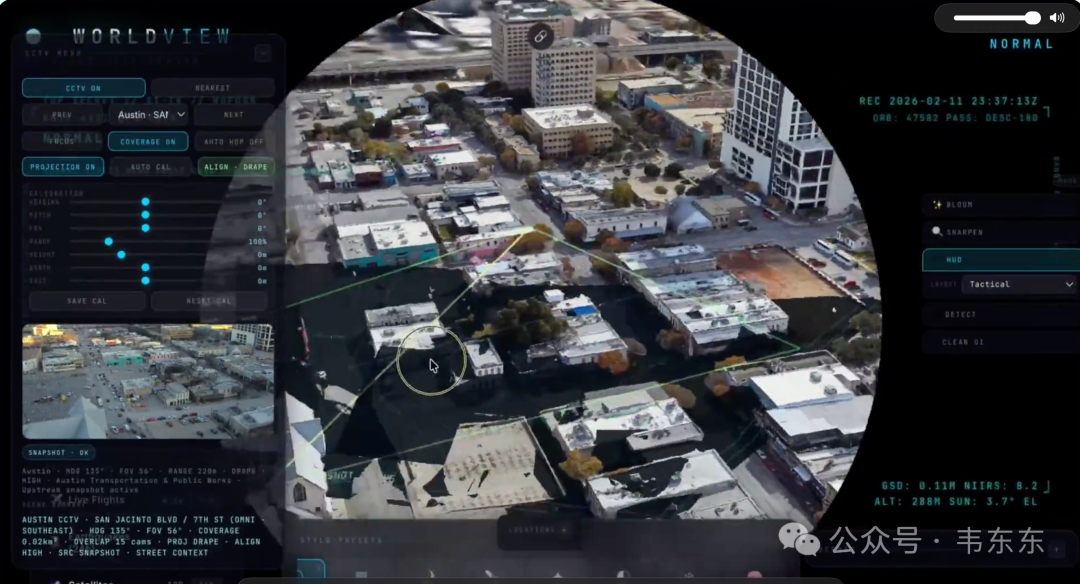This screenshot has width=1080, height=584.
Task: Collapse the CCTV Mesh panel
Action: (262, 53)
